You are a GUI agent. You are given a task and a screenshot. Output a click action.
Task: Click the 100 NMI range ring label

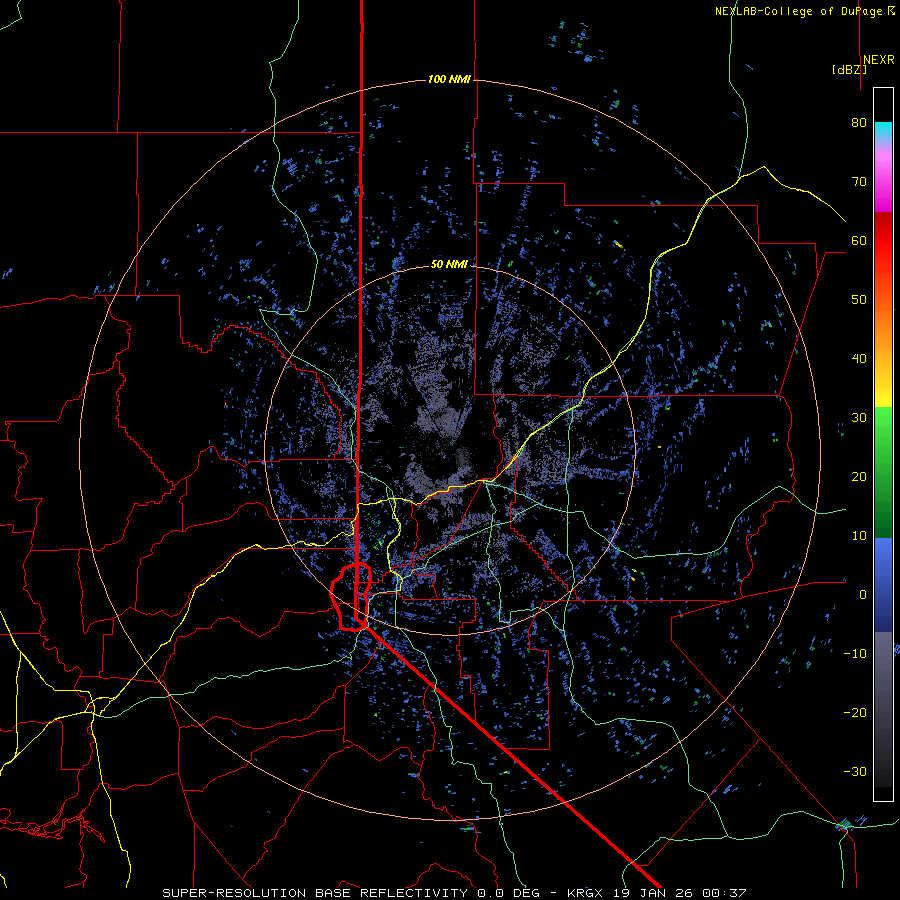click(x=449, y=79)
